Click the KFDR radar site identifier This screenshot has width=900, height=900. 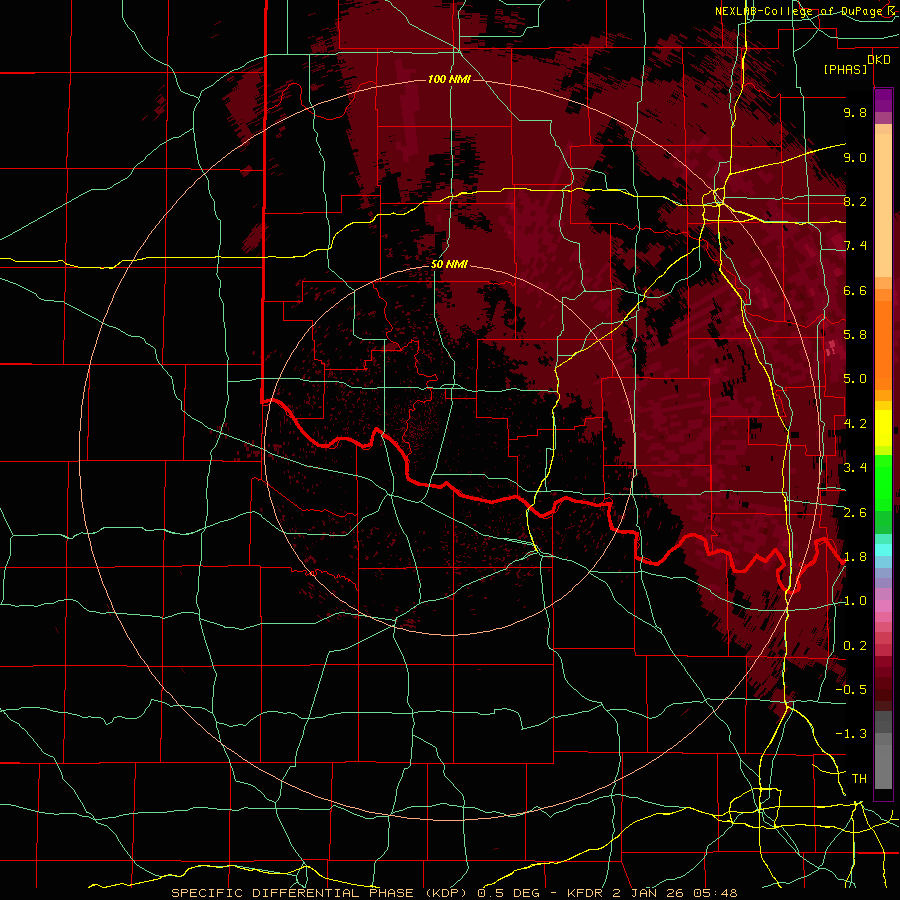[585, 893]
